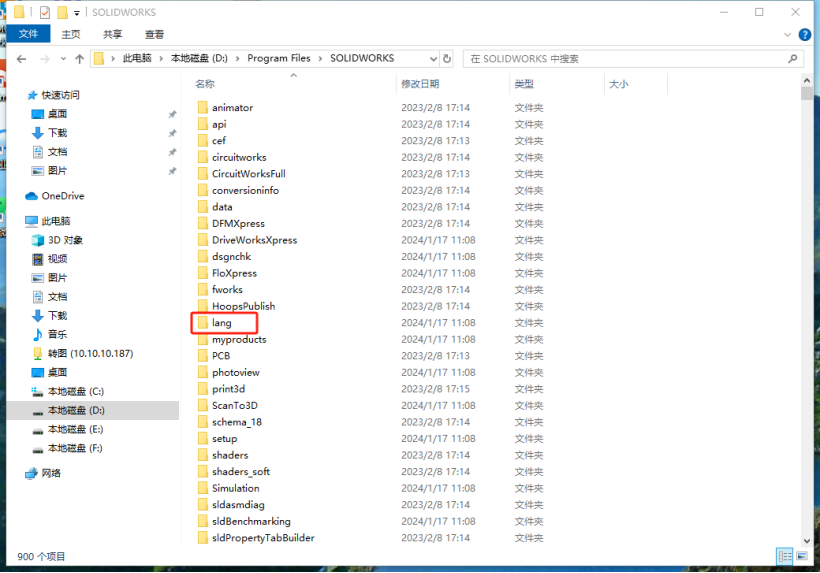This screenshot has height=573, width=820.
Task: Sort by the 大小 column header
Action: pos(619,84)
